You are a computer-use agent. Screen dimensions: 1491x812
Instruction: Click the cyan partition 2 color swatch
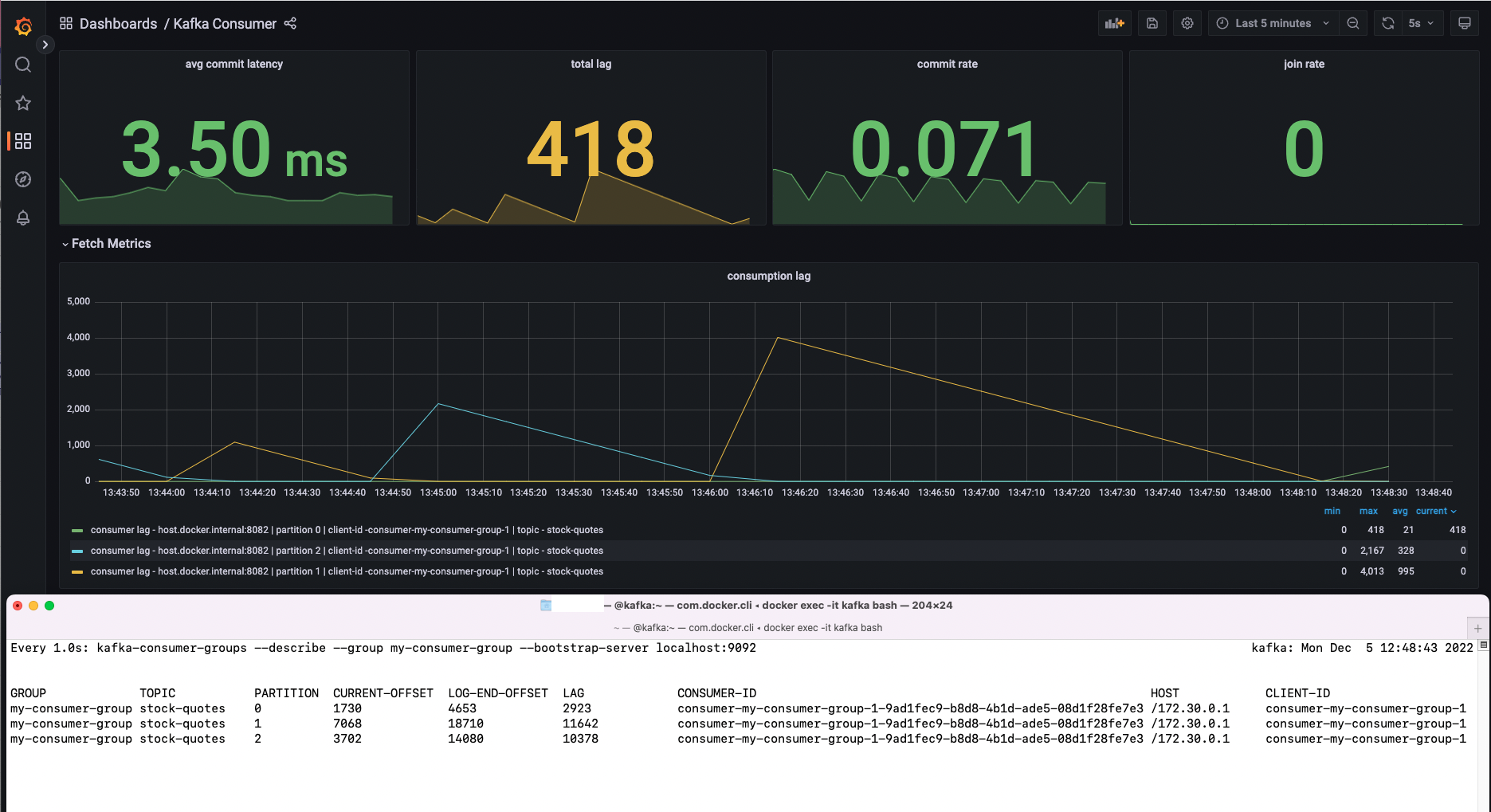pyautogui.click(x=77, y=551)
